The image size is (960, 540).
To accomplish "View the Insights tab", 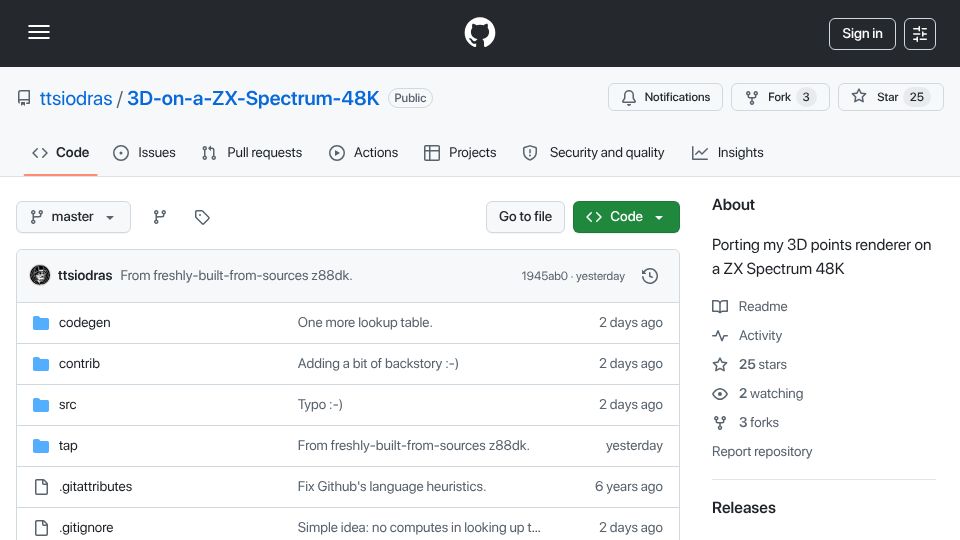I will [x=727, y=152].
